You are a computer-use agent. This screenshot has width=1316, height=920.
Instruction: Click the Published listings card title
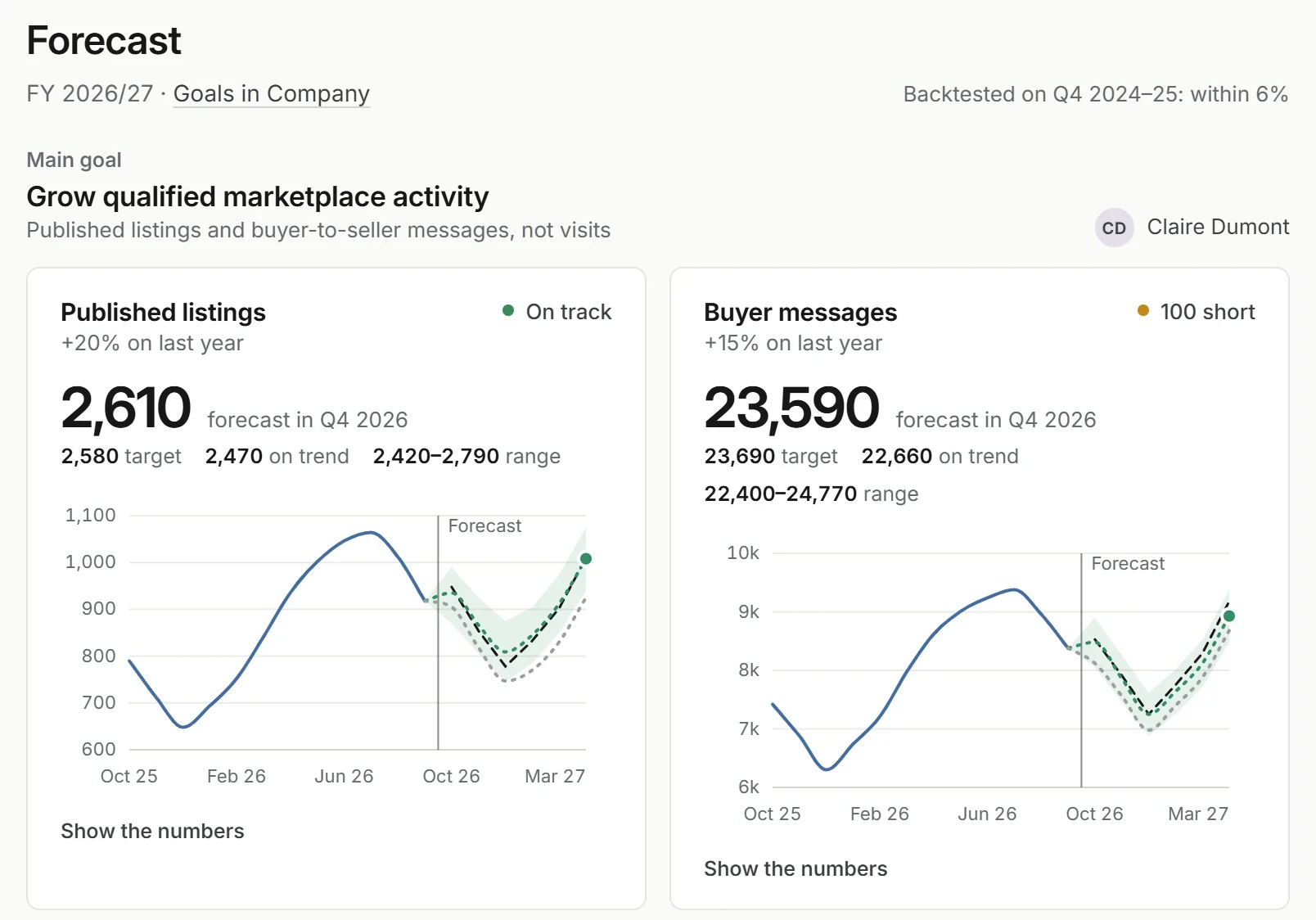(x=164, y=312)
